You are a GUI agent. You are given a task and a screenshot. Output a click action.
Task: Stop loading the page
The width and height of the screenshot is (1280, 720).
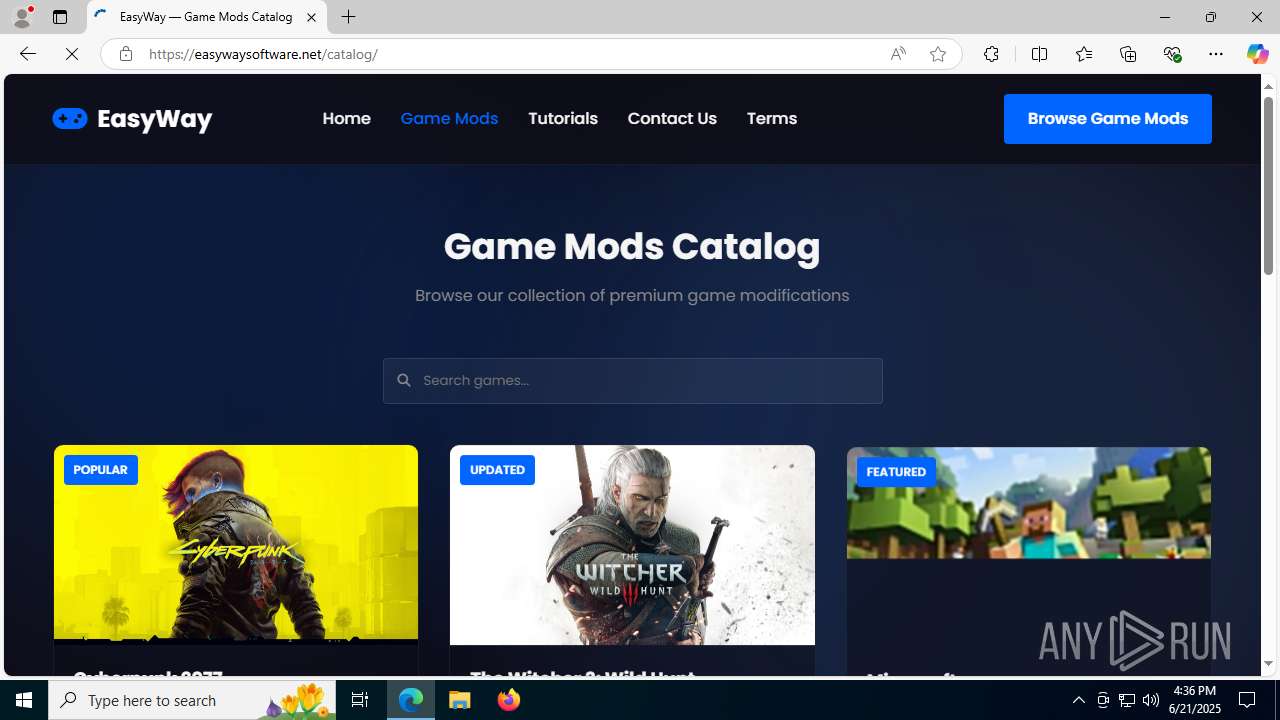pyautogui.click(x=72, y=54)
